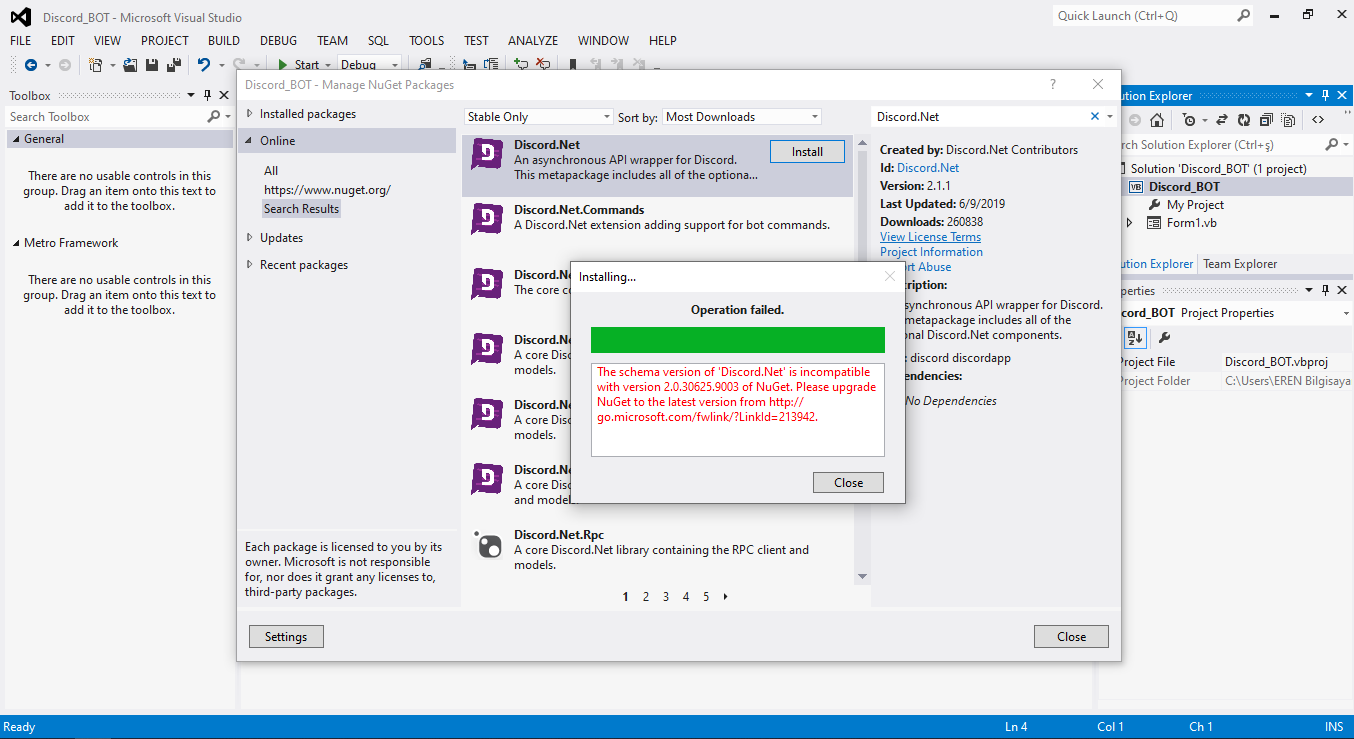Screen dimensions: 1354x739
Task: Expand the Form1.vb tree node
Action: point(1130,223)
